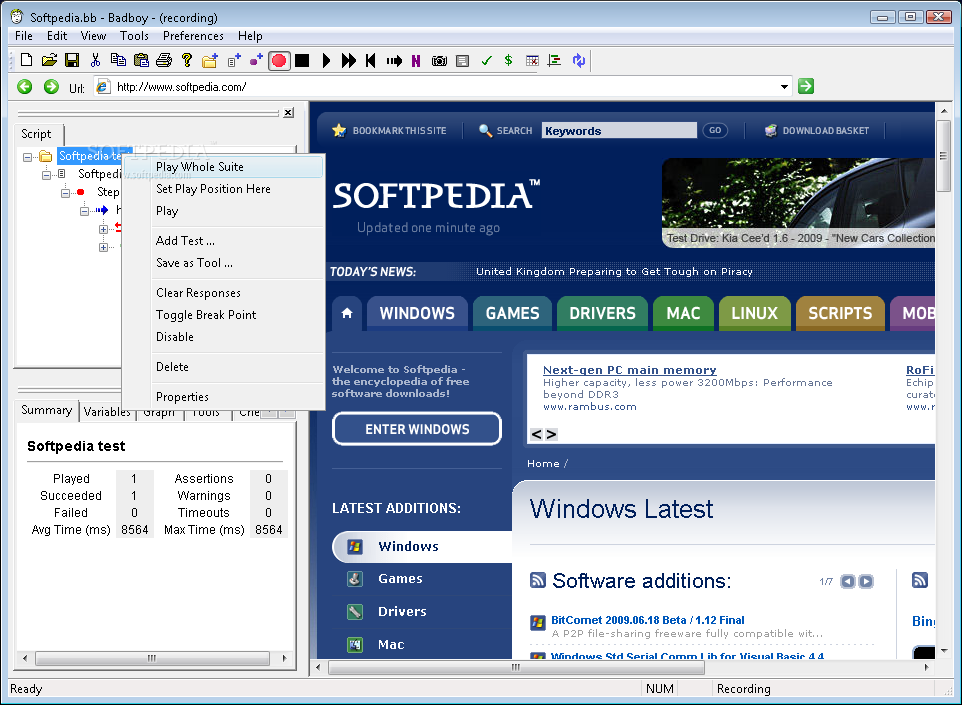
Task: Open the Url history dropdown arrow
Action: pyautogui.click(x=784, y=87)
